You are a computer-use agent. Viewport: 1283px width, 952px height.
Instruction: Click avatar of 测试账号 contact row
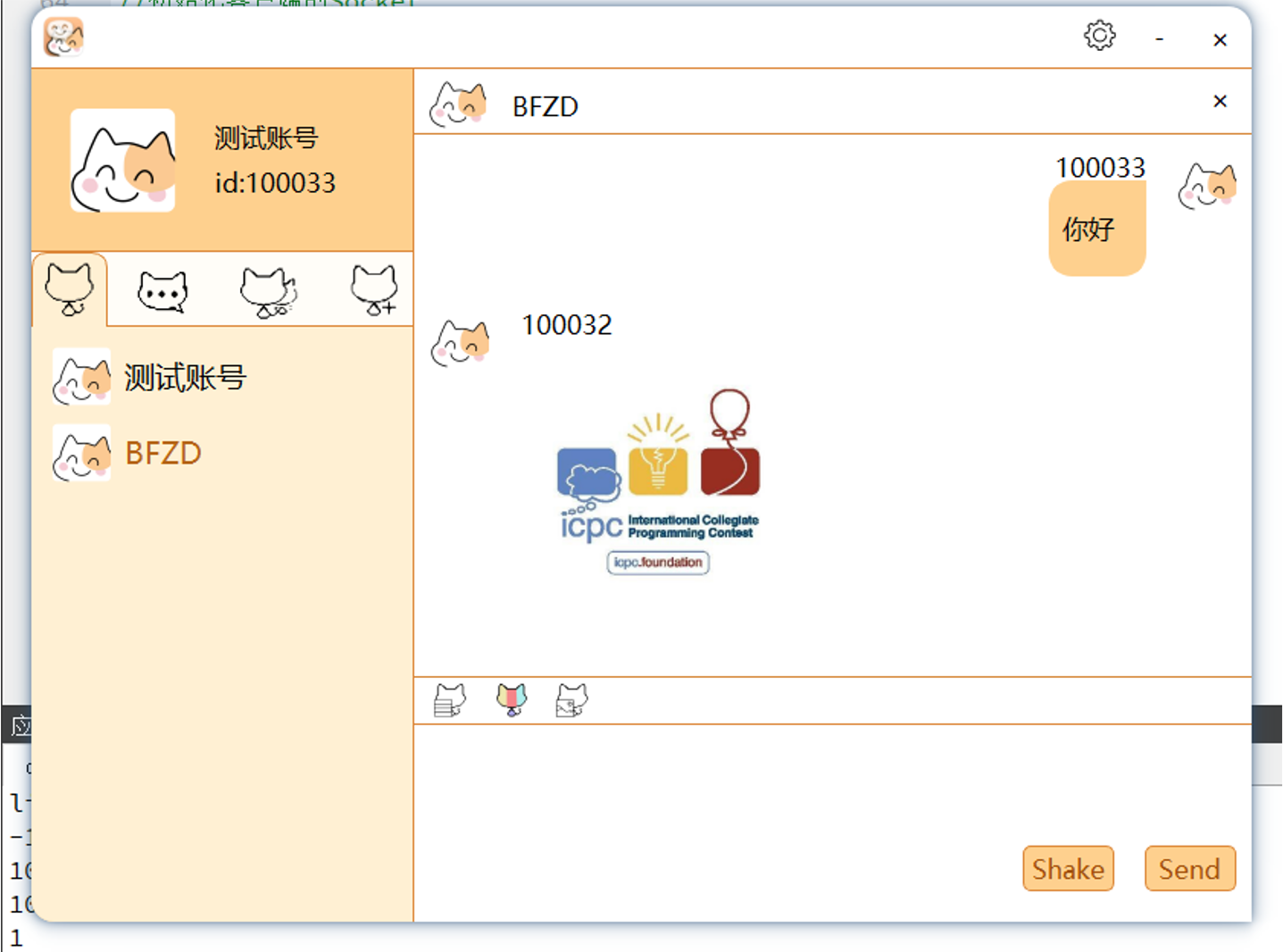pyautogui.click(x=82, y=377)
